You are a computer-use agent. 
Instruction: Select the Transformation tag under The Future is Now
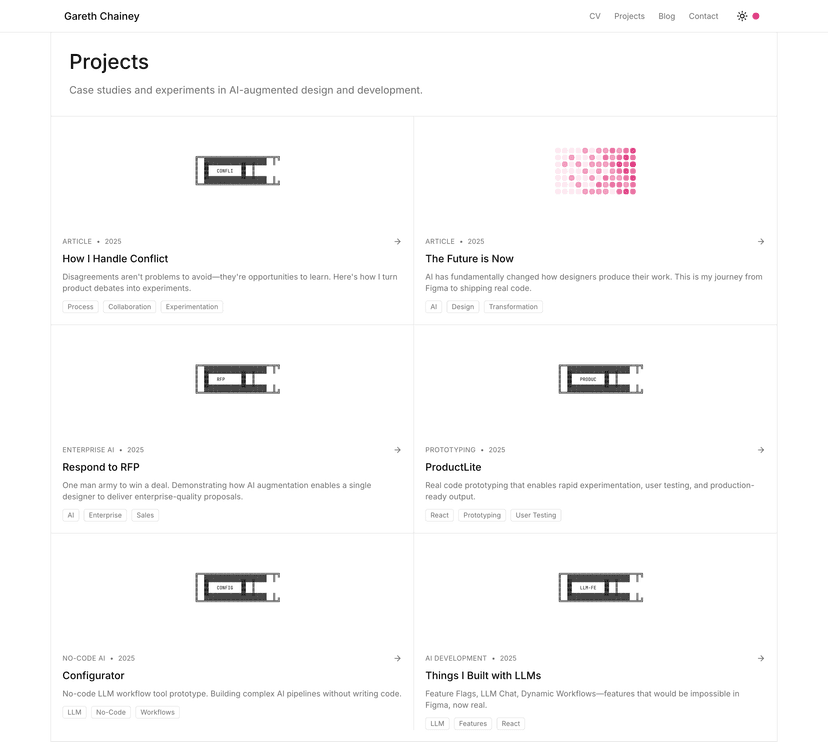513,307
